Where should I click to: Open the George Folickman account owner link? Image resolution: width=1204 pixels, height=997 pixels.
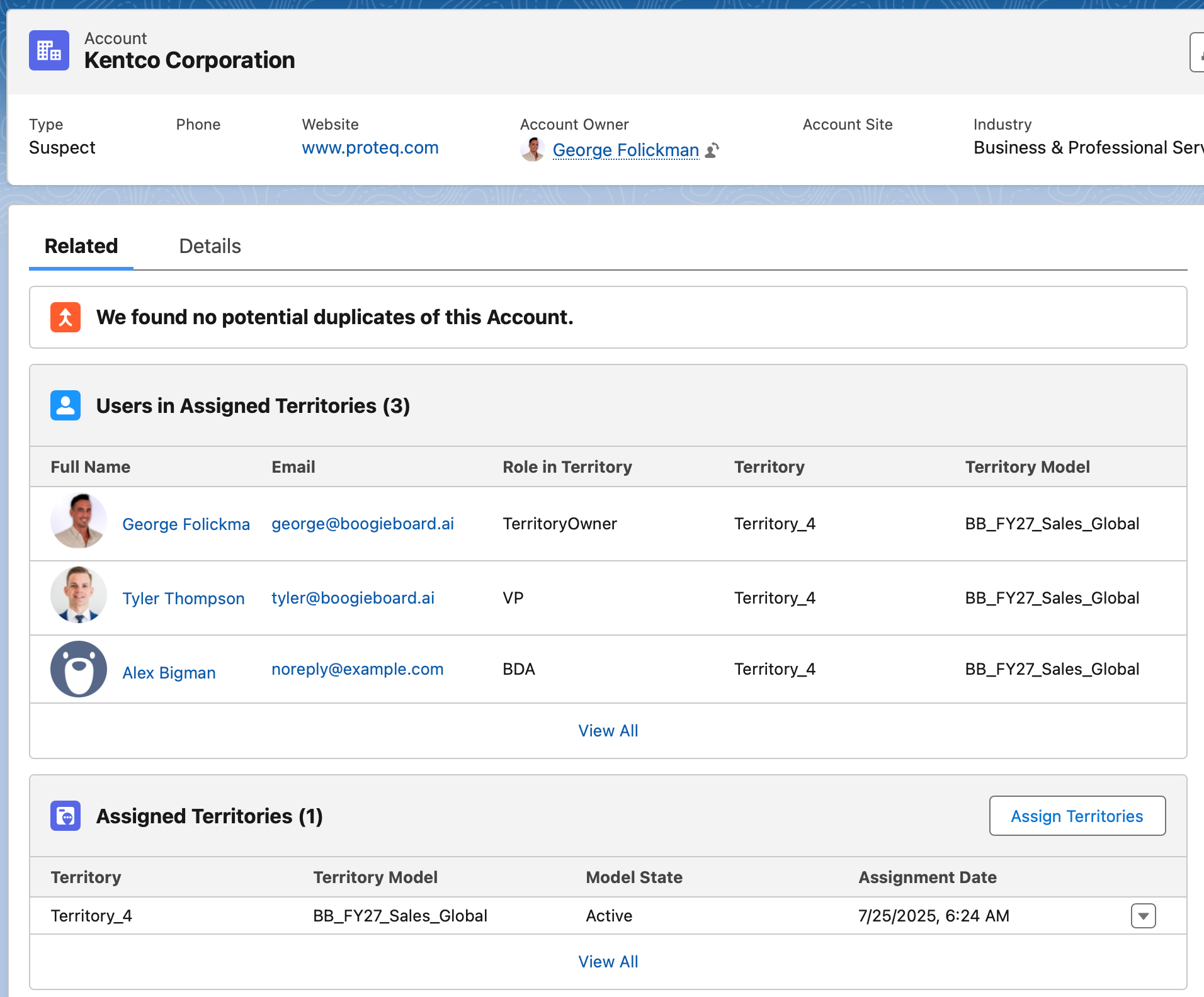click(x=625, y=150)
